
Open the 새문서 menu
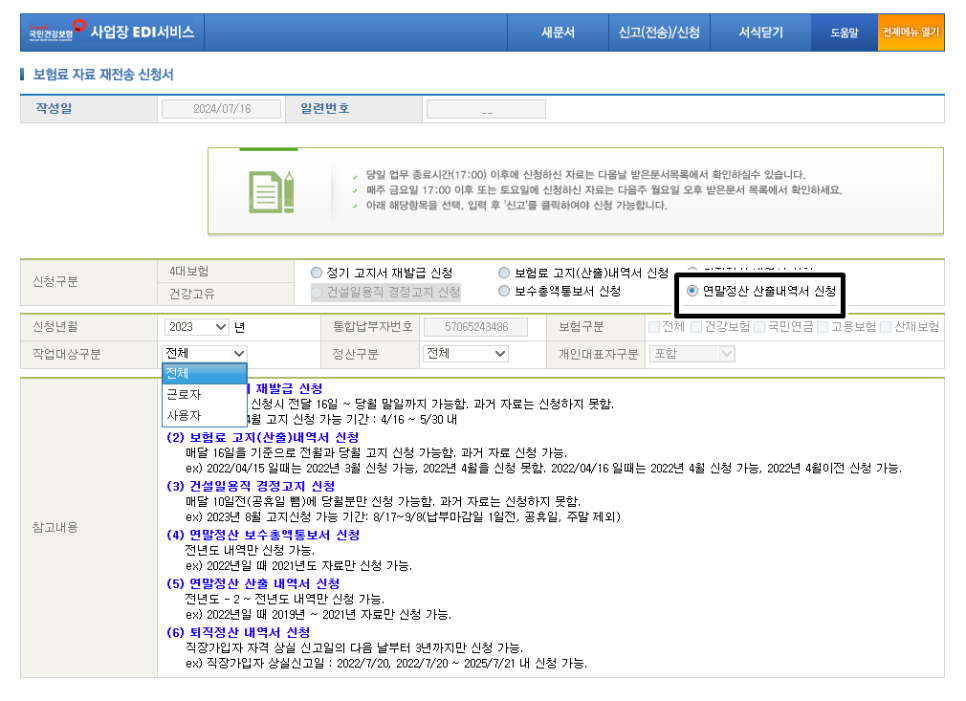(x=560, y=30)
